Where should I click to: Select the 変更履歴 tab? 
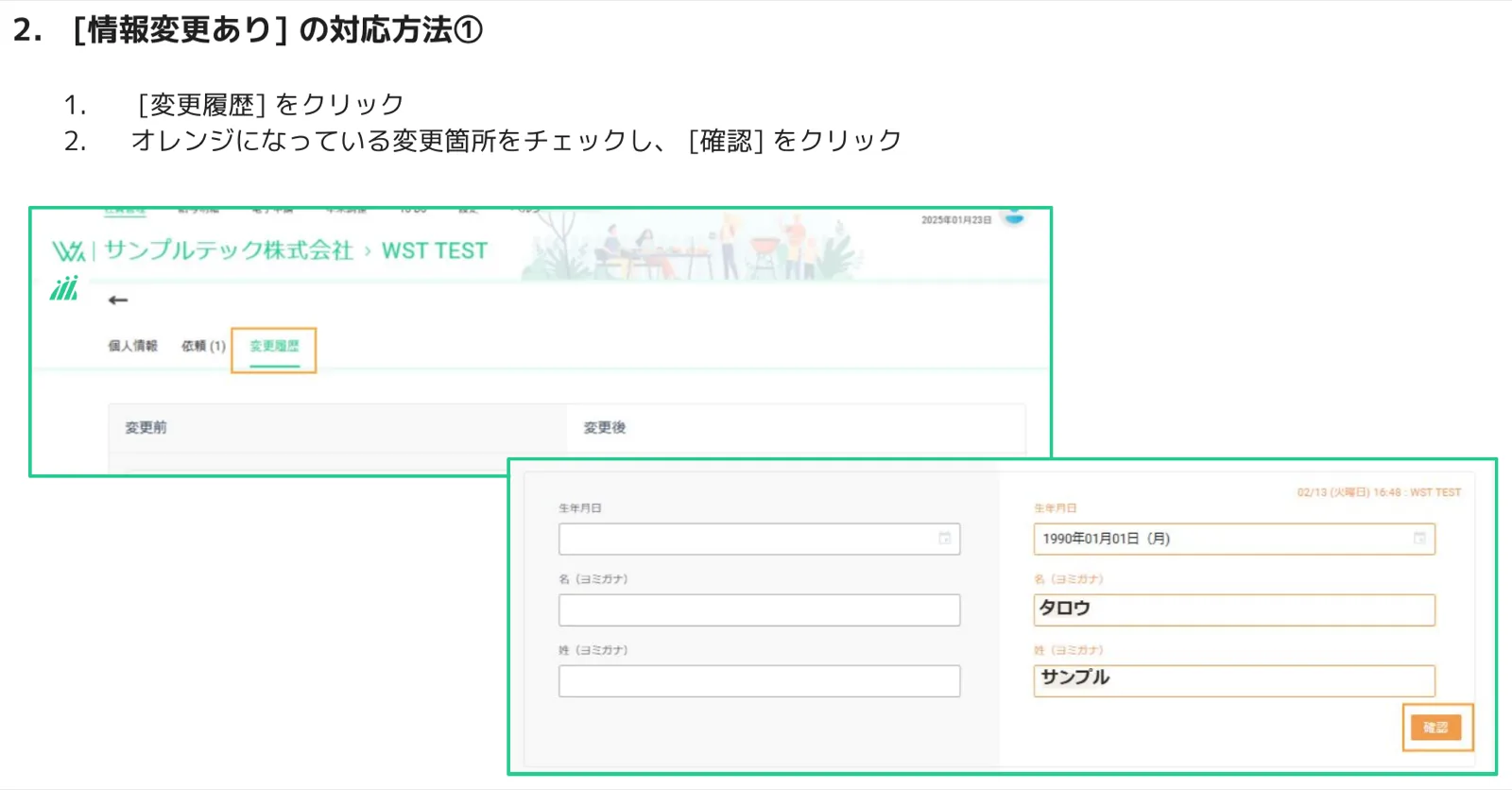pos(274,347)
